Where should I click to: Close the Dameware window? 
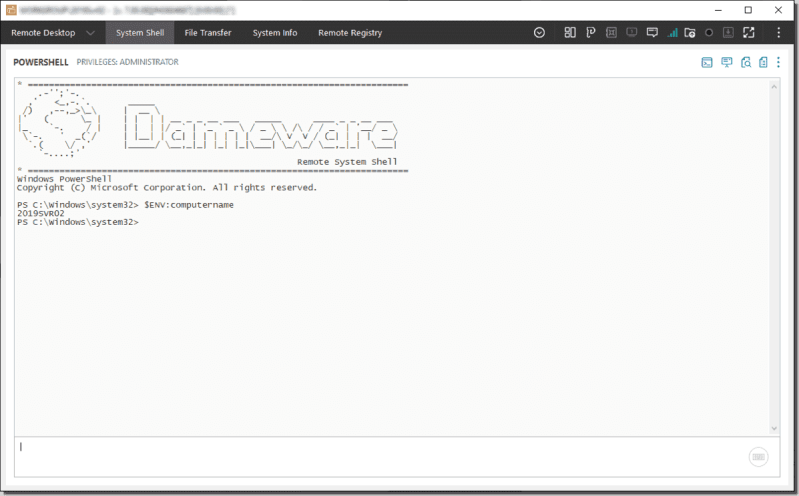778,10
